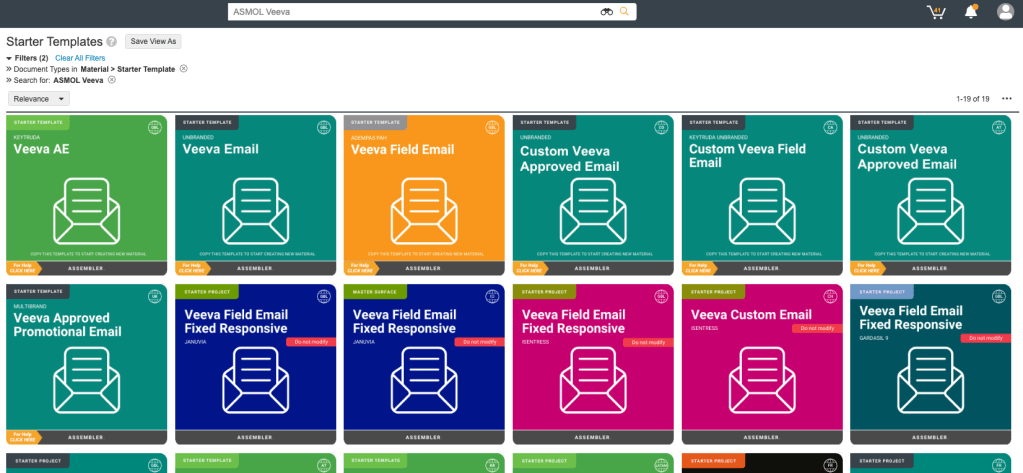Click For Help badge on Veeva AE card

[23, 268]
